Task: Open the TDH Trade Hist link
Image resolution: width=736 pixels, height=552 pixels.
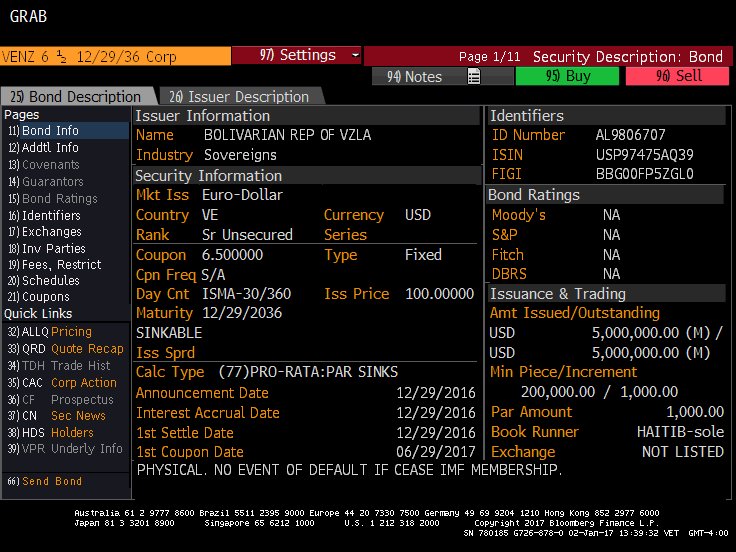Action: coord(59,366)
